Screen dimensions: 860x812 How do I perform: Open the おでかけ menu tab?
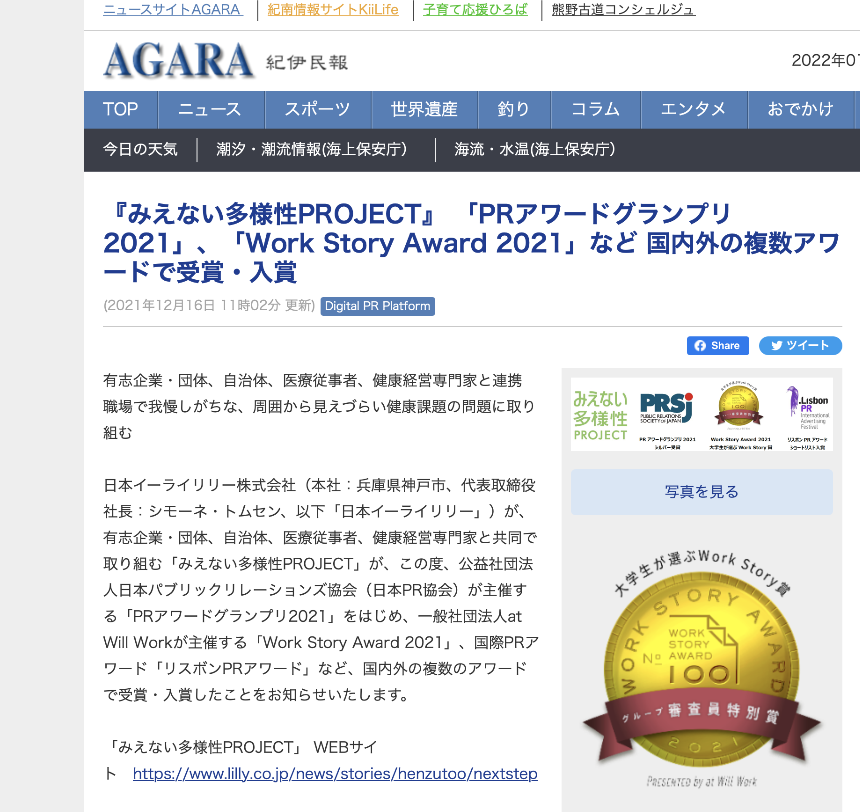tap(801, 110)
